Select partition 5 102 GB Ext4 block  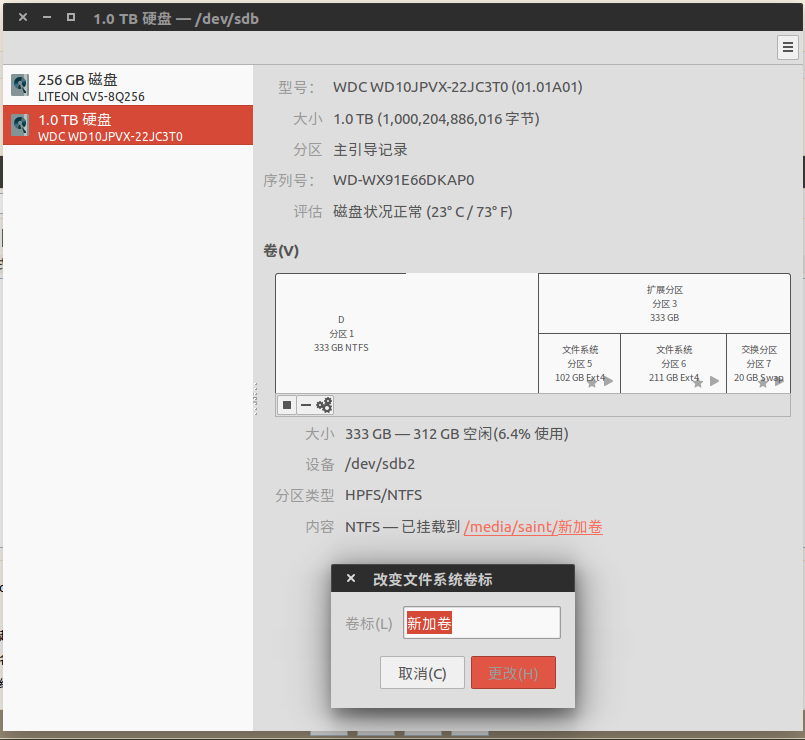(x=580, y=364)
